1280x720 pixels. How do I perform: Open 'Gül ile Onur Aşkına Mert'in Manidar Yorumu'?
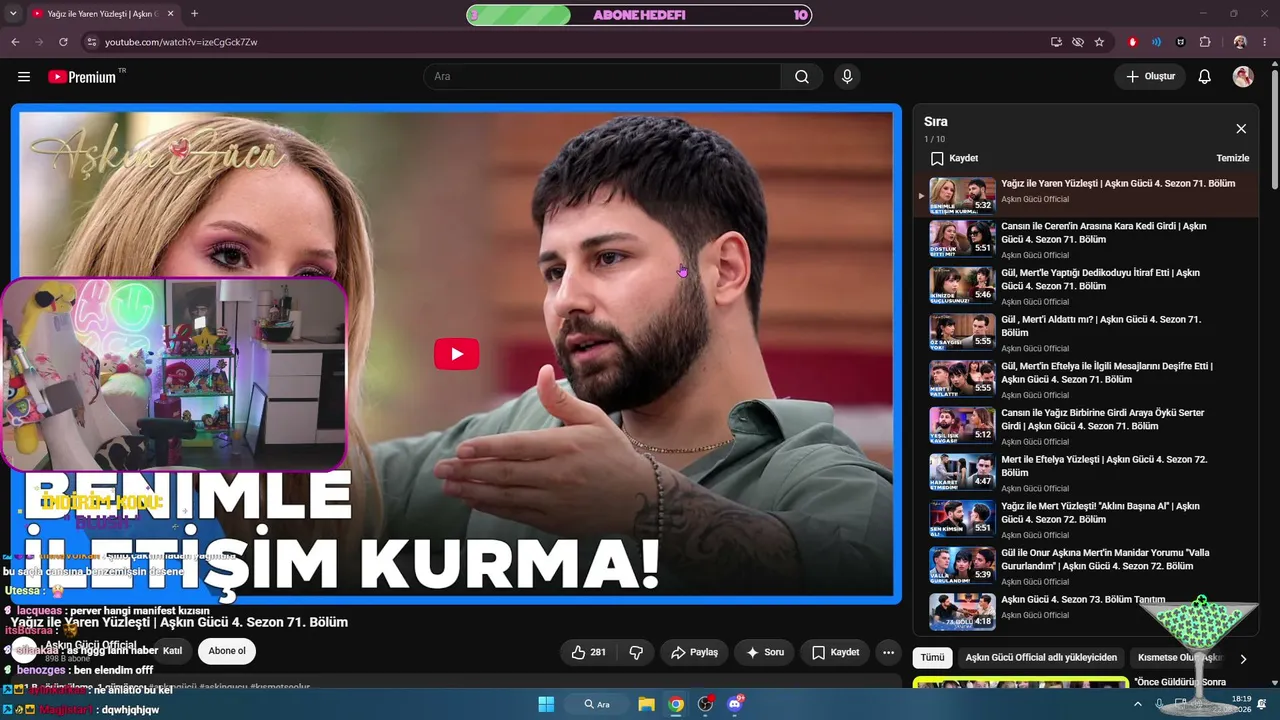click(x=1105, y=559)
